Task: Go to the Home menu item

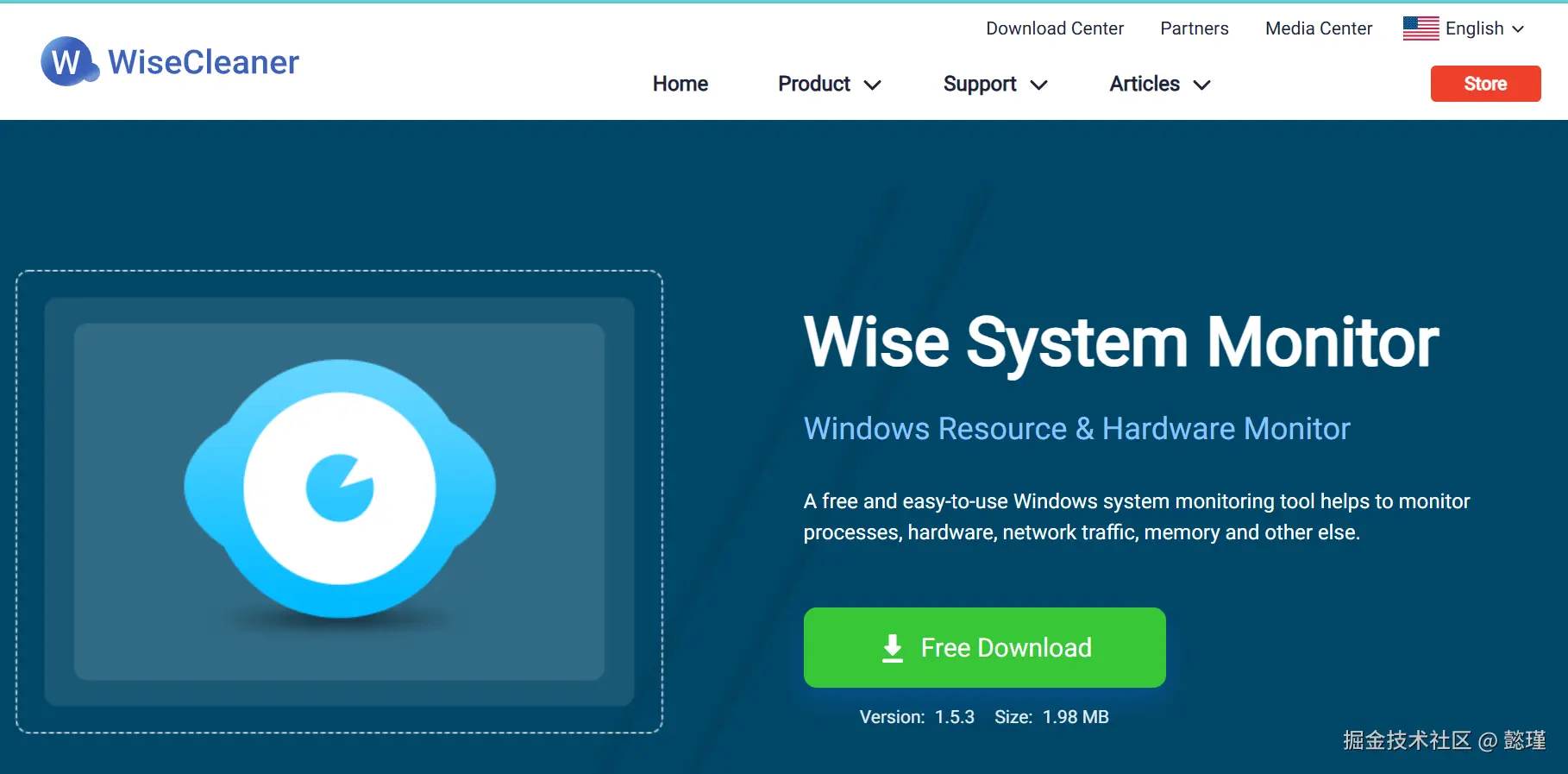Action: (681, 84)
